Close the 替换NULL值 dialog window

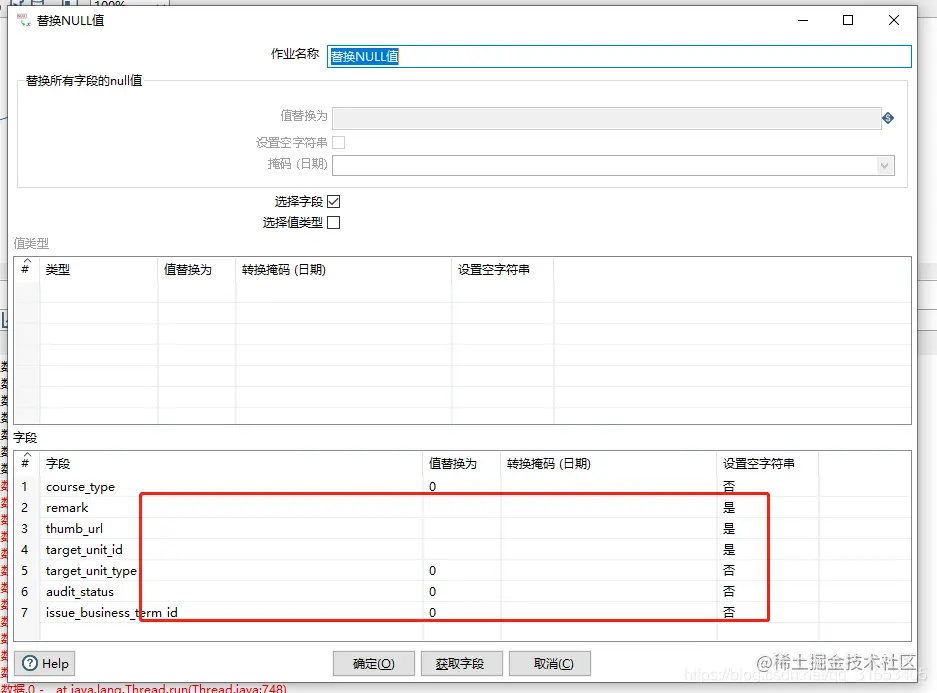(x=894, y=20)
